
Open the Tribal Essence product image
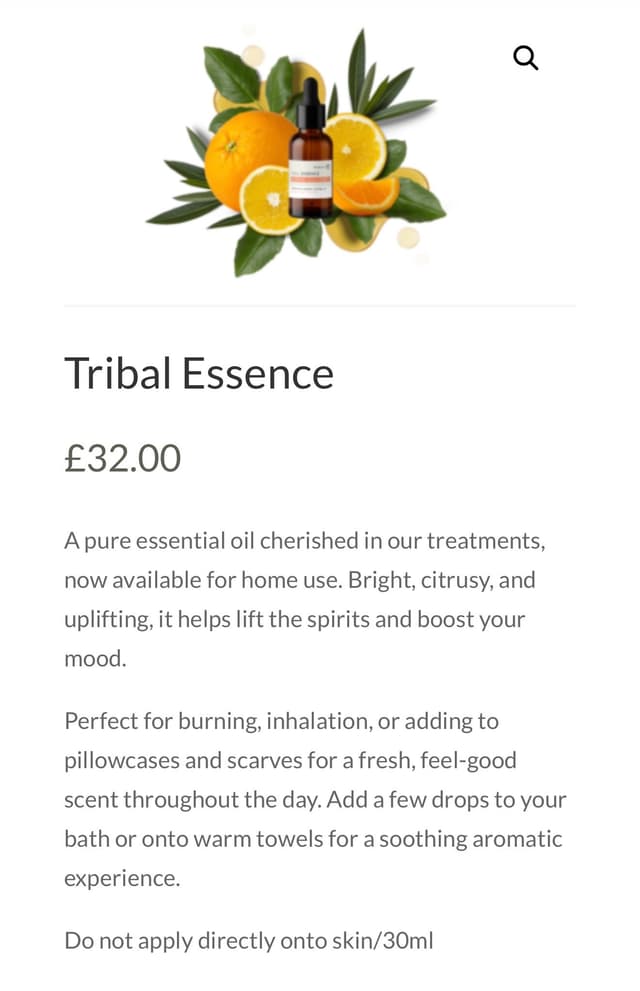pos(300,150)
